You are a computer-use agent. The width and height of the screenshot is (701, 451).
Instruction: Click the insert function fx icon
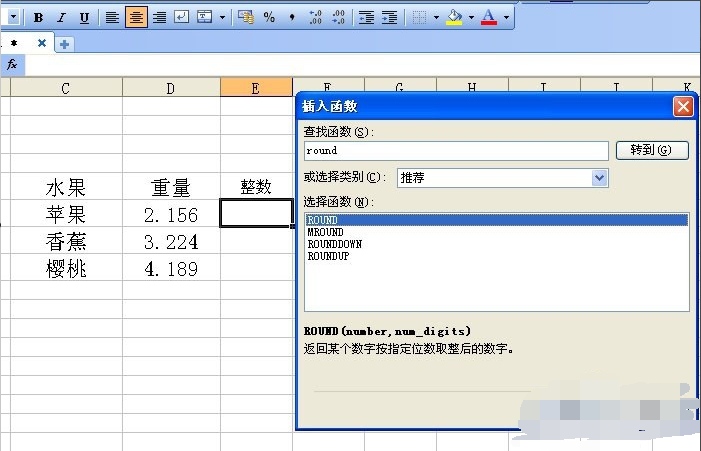point(12,64)
